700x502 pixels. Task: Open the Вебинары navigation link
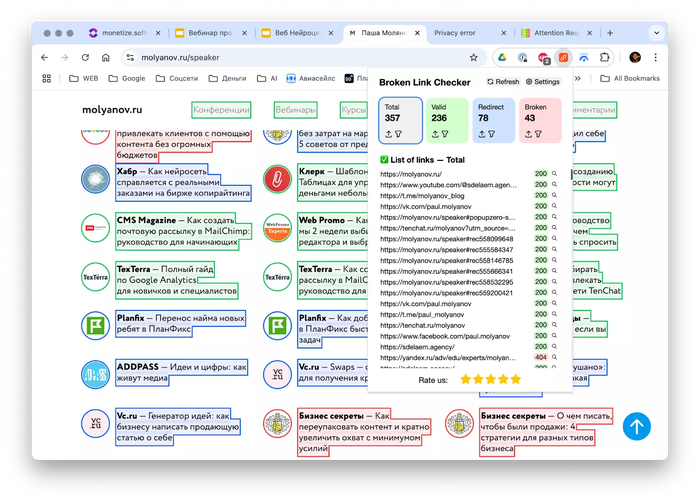coord(296,110)
